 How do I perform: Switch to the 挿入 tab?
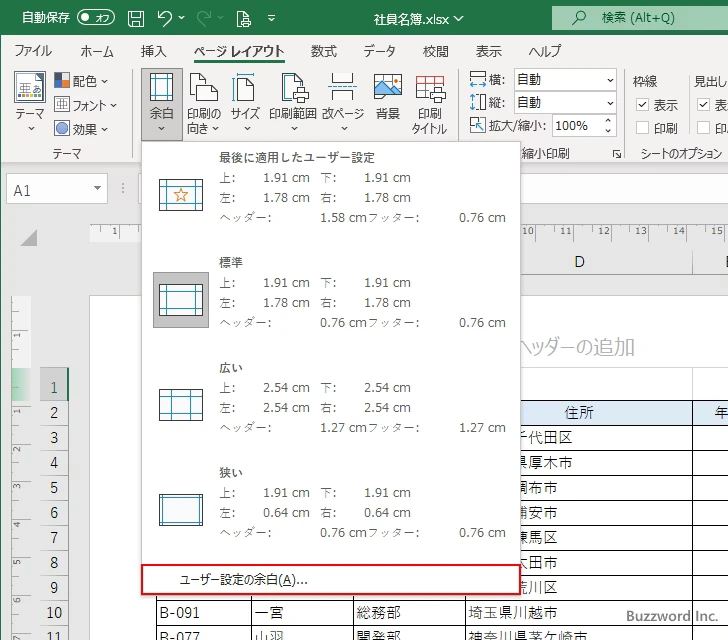[153, 51]
